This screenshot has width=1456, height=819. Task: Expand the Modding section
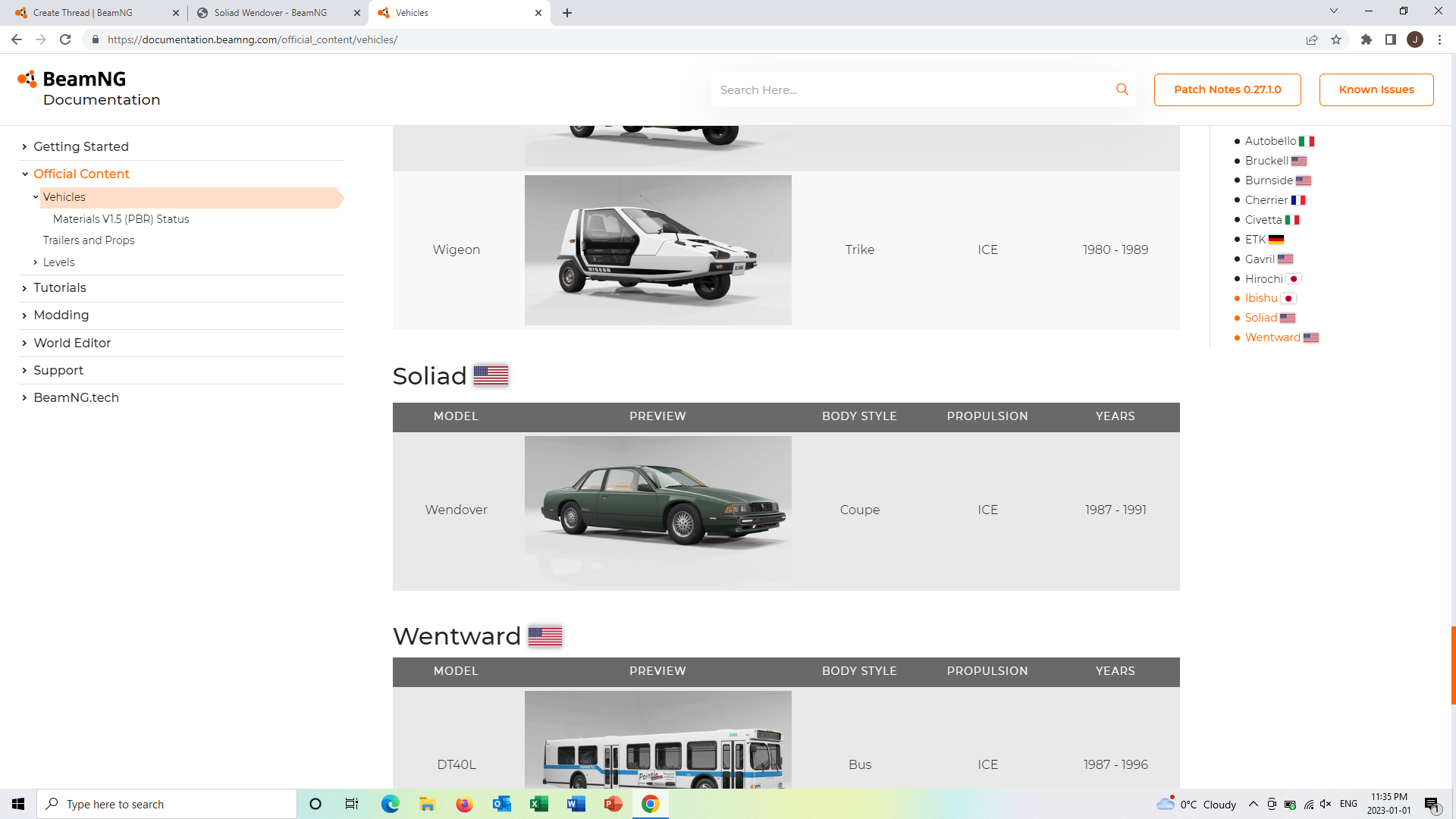pos(24,315)
